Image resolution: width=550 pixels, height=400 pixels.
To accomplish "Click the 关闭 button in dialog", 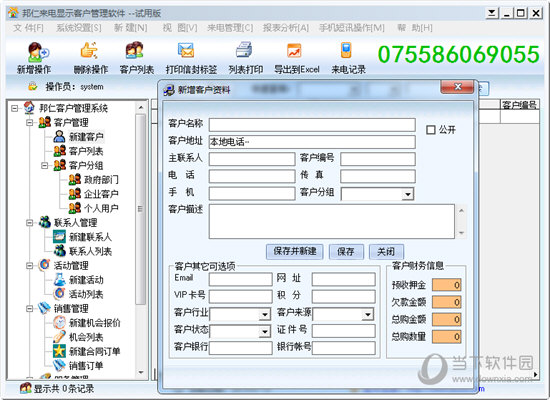I will pyautogui.click(x=386, y=252).
